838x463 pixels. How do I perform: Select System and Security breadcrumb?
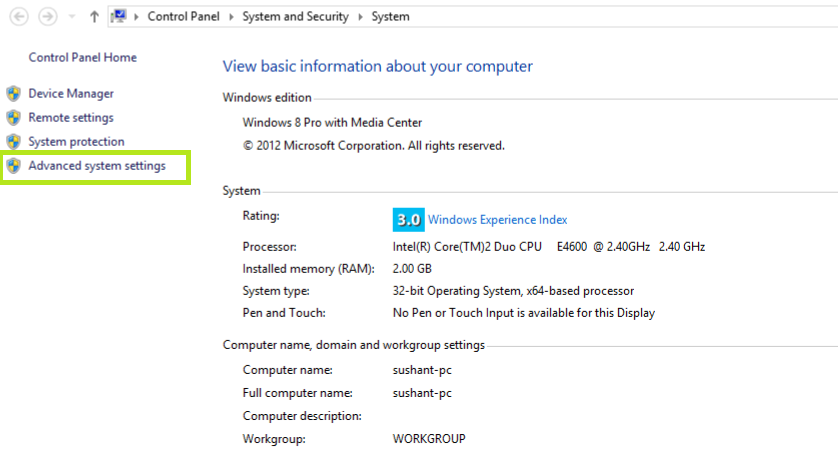[295, 17]
